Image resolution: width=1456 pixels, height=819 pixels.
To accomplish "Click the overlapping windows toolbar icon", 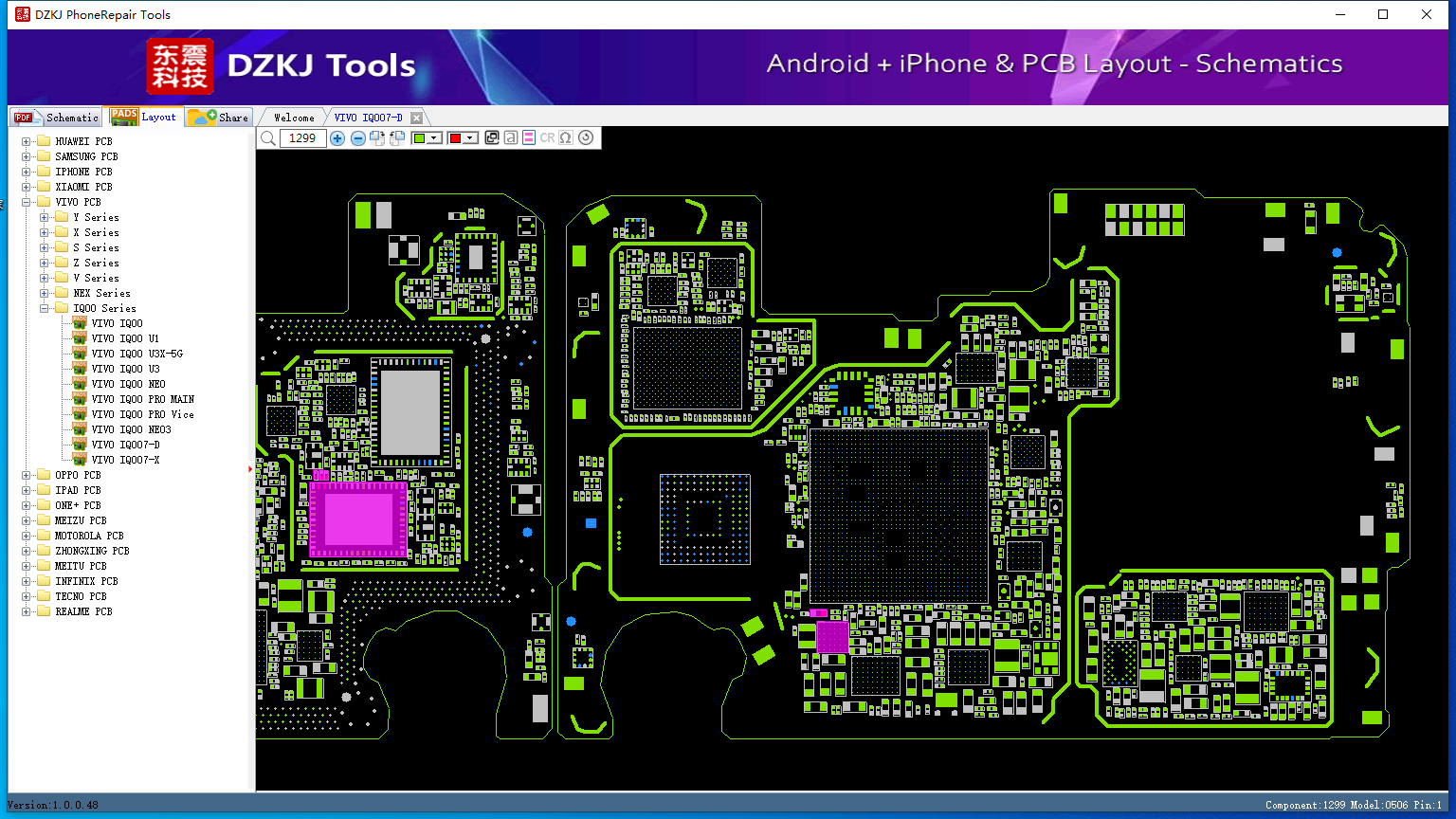I will pyautogui.click(x=492, y=137).
